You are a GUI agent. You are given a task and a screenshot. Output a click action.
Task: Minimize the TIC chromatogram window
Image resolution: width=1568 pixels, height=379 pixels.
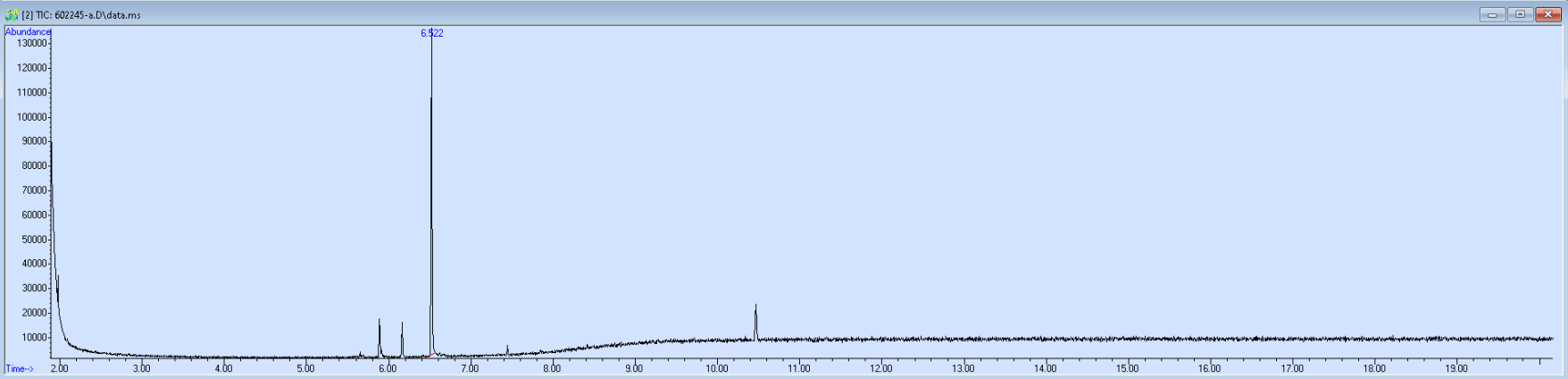point(1492,14)
